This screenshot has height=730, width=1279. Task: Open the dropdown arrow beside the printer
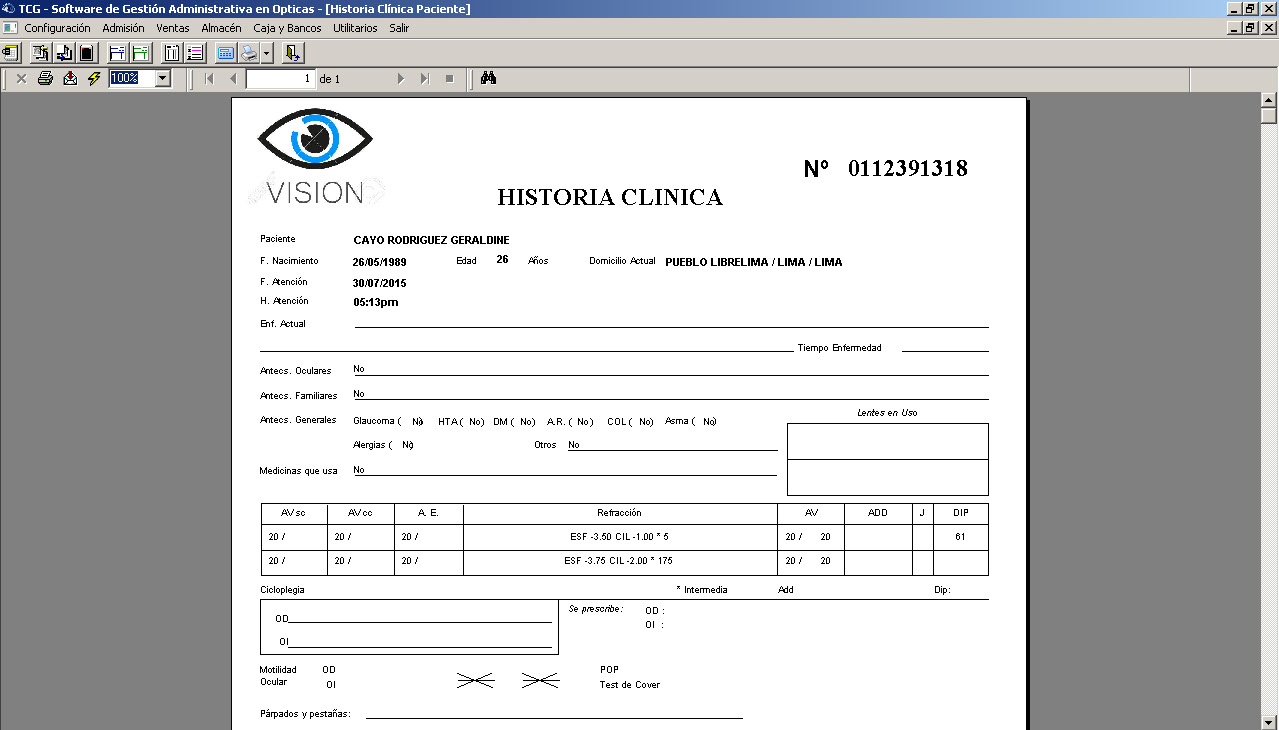266,53
